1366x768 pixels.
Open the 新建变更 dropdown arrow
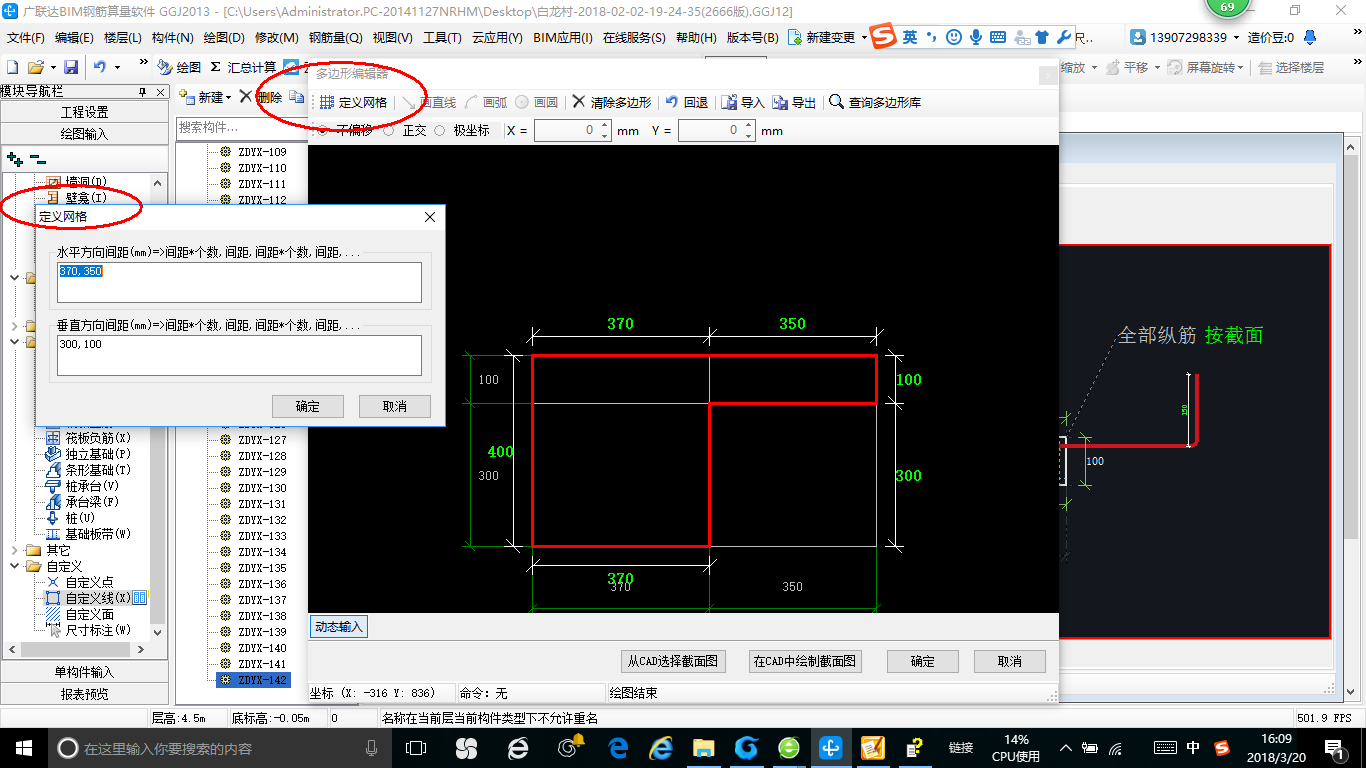(864, 37)
